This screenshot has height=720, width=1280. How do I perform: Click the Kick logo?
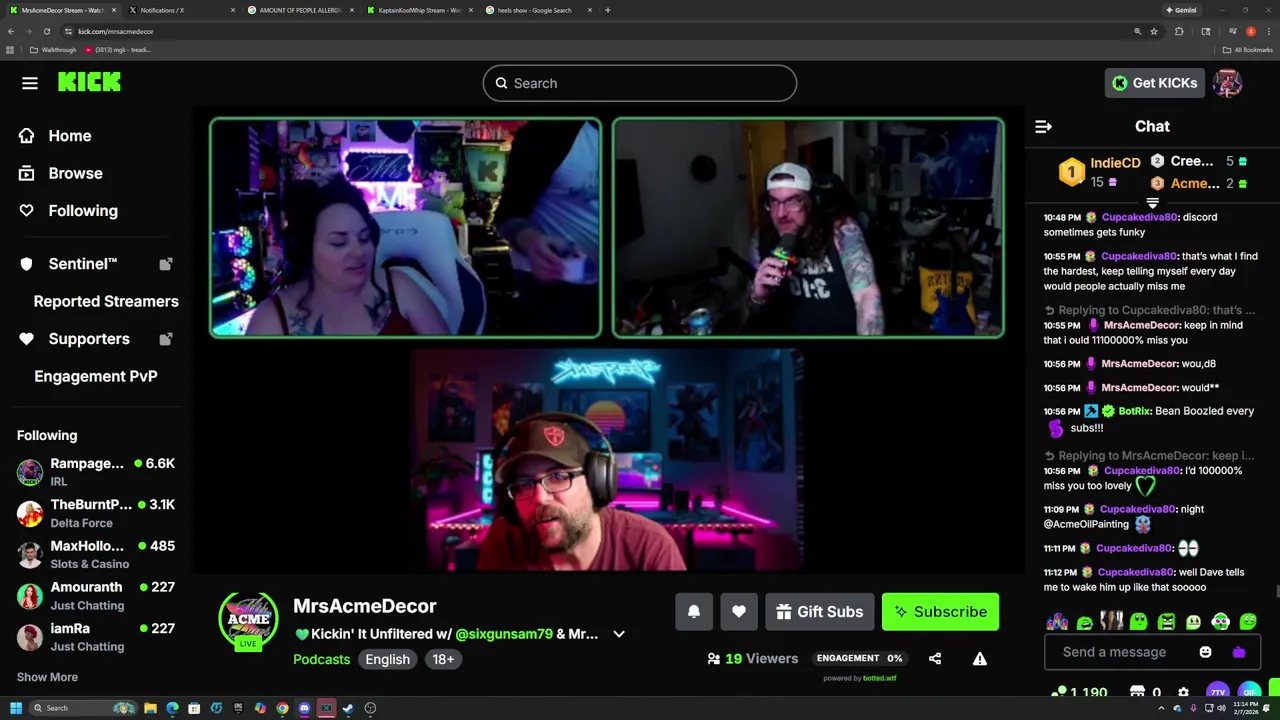(x=89, y=83)
